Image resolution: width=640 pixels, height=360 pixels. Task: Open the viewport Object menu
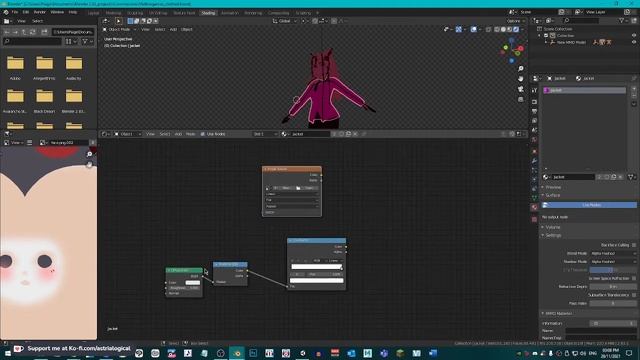point(187,29)
